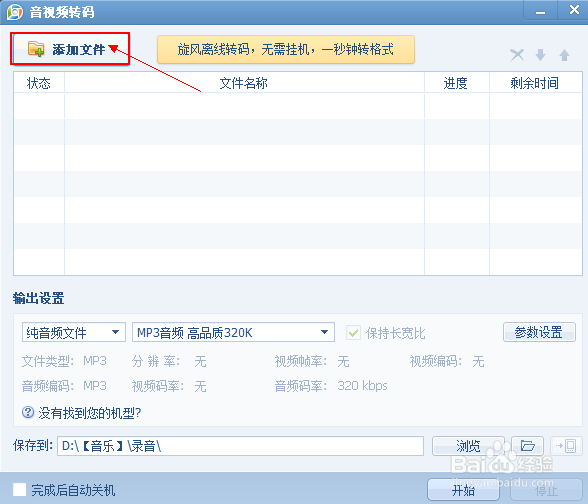
Task: Toggle the 保持长宽比 checkbox
Action: pos(353,333)
